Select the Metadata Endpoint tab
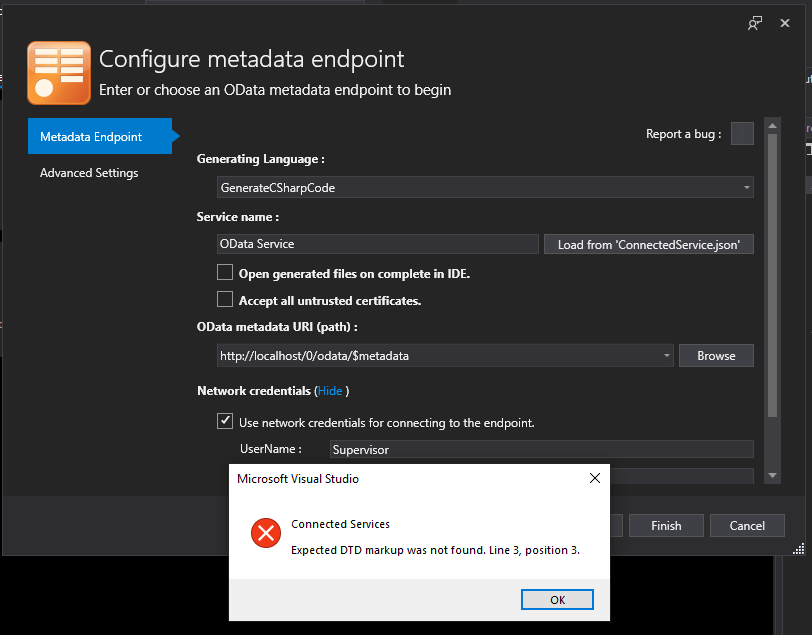The width and height of the screenshot is (812, 635). pyautogui.click(x=100, y=136)
